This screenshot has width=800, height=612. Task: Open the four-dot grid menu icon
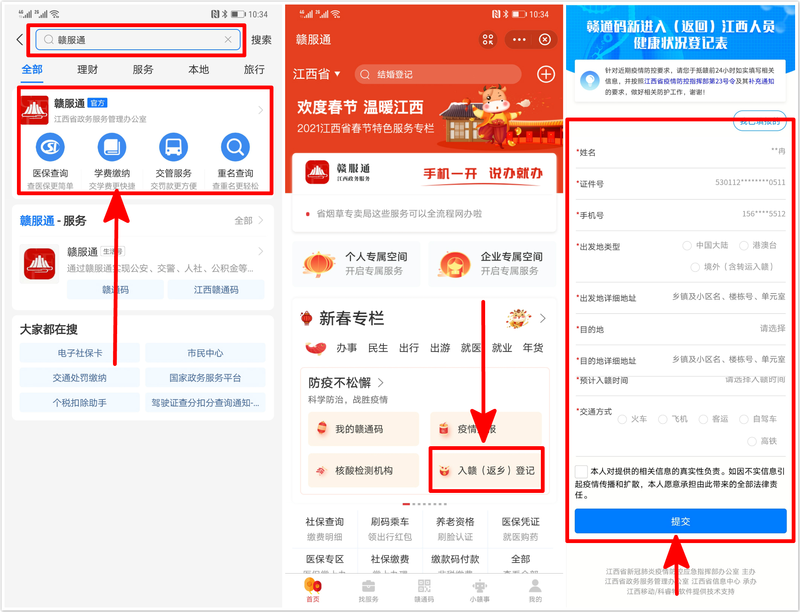pos(488,39)
